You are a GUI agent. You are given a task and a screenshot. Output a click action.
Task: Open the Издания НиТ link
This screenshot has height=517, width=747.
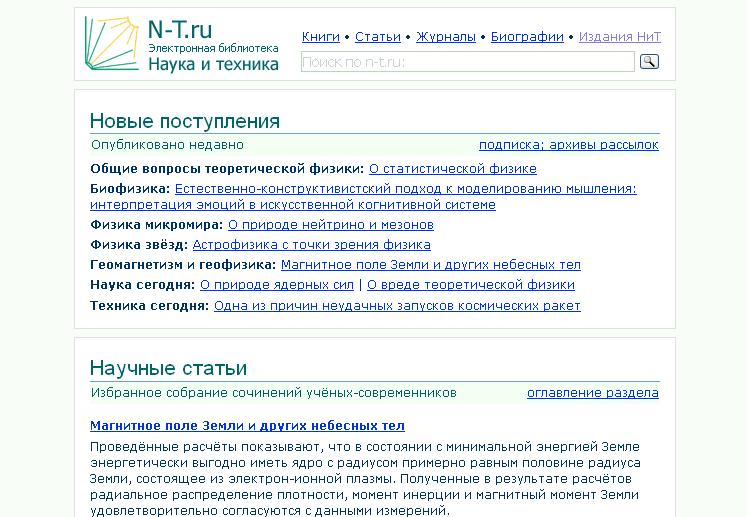pos(620,37)
